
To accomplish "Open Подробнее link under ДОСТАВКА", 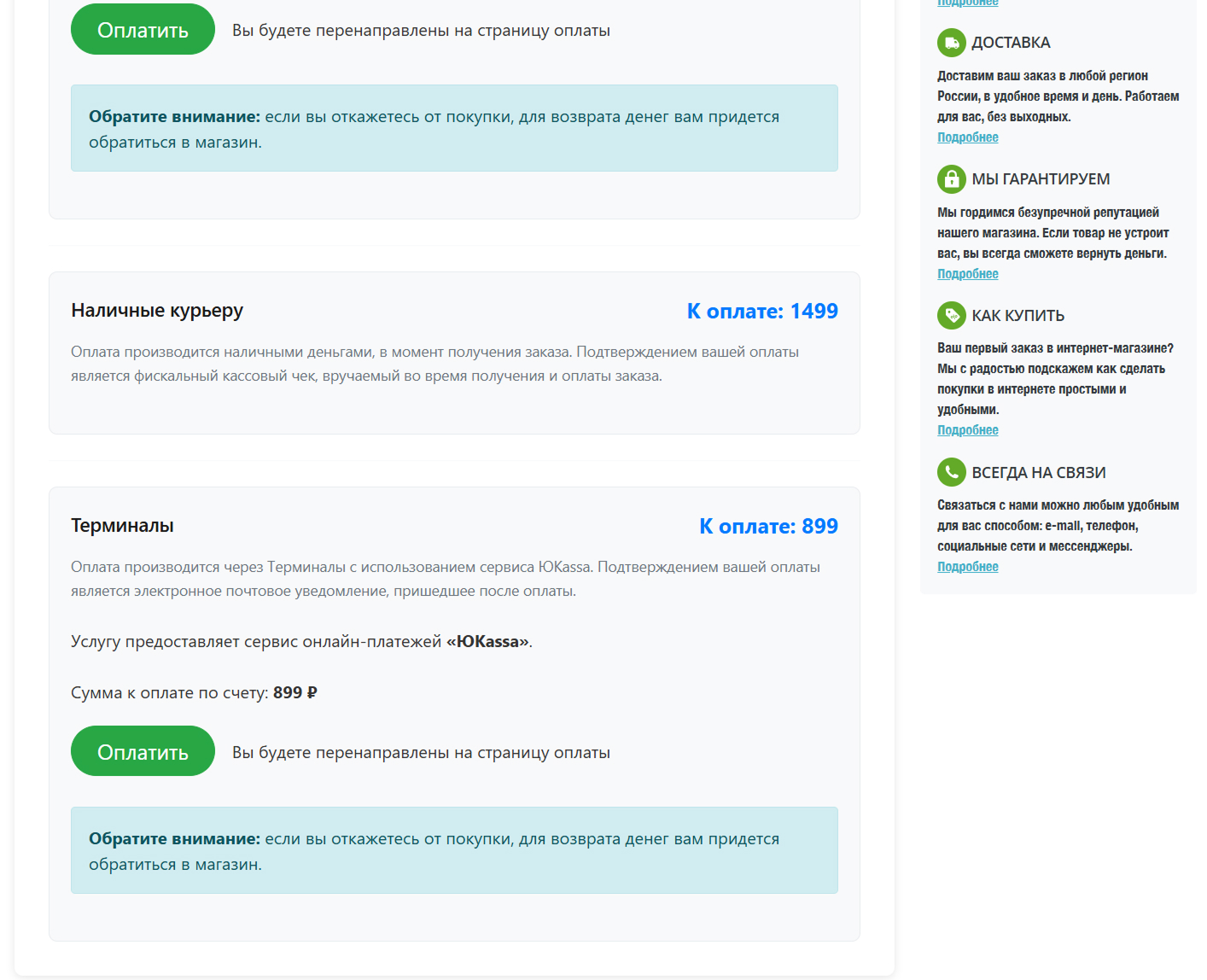I will click(967, 137).
